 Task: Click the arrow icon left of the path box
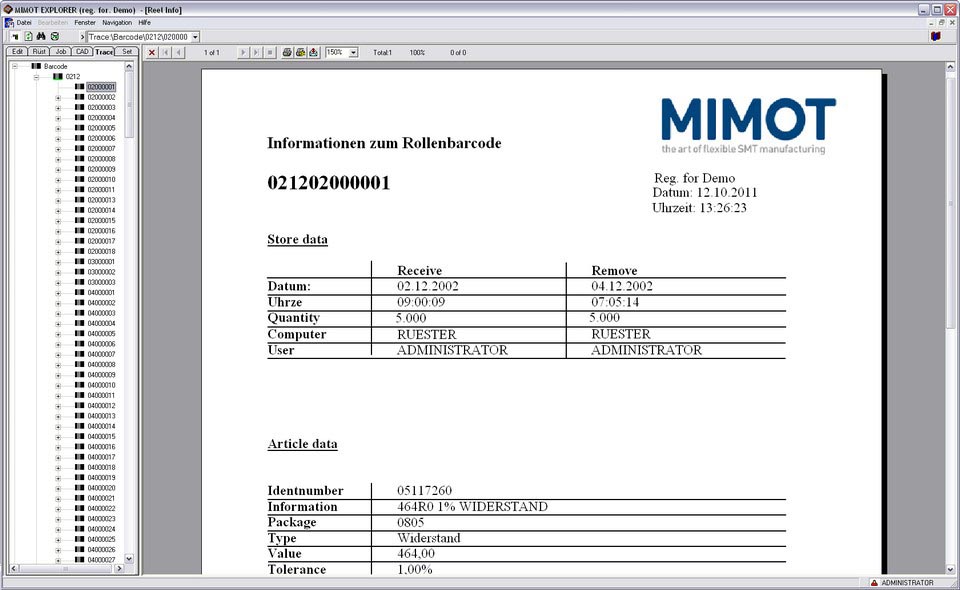(x=82, y=37)
